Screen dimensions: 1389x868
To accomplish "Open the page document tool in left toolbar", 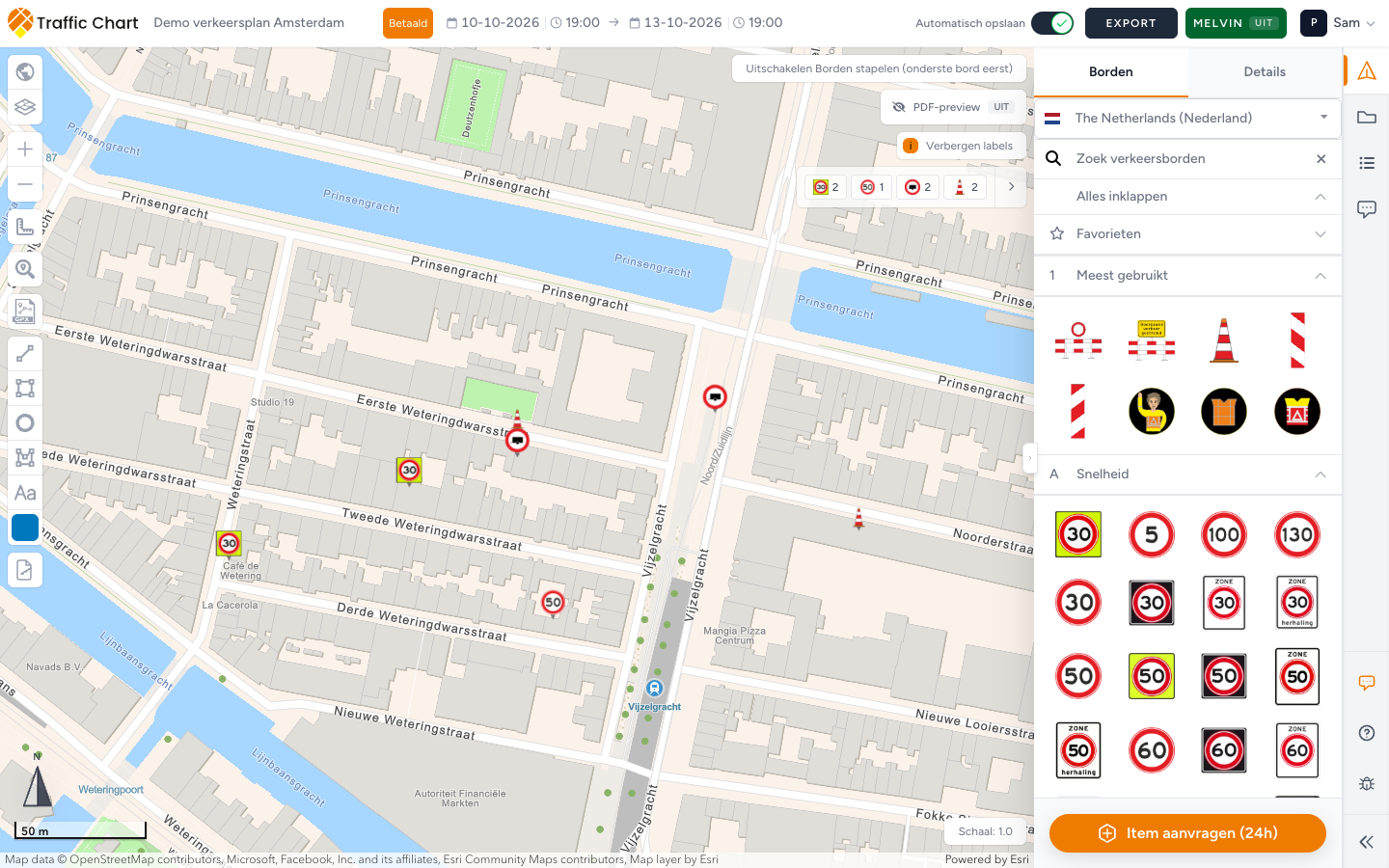I will [25, 570].
